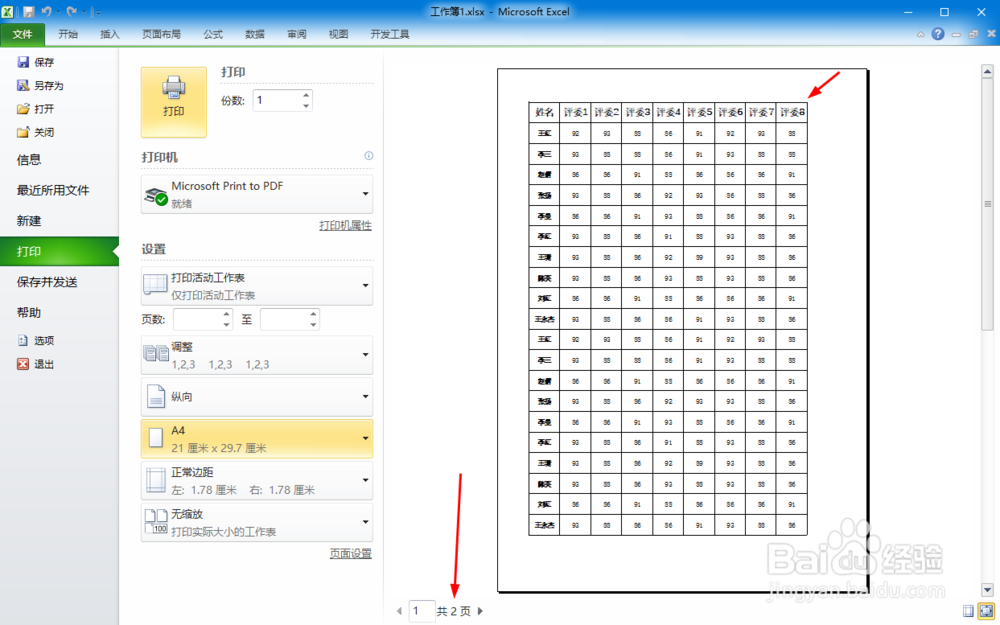This screenshot has width=1000, height=625.
Task: Close the workbook with the ribbon X icon
Action: tap(991, 34)
